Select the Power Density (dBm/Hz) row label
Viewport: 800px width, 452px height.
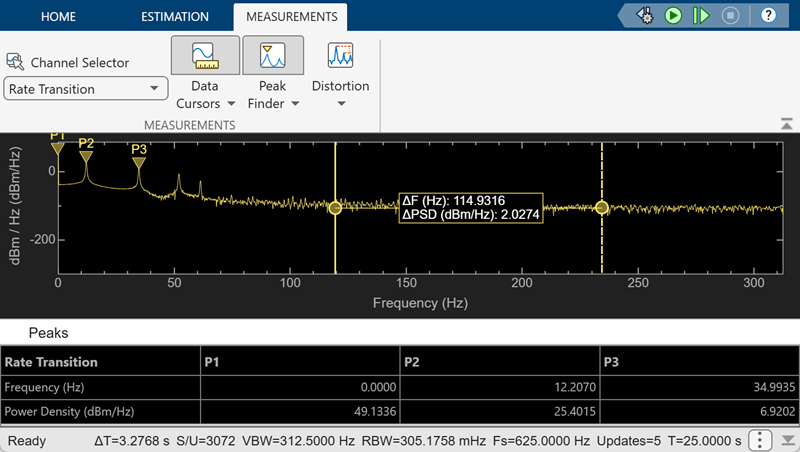[x=69, y=411]
